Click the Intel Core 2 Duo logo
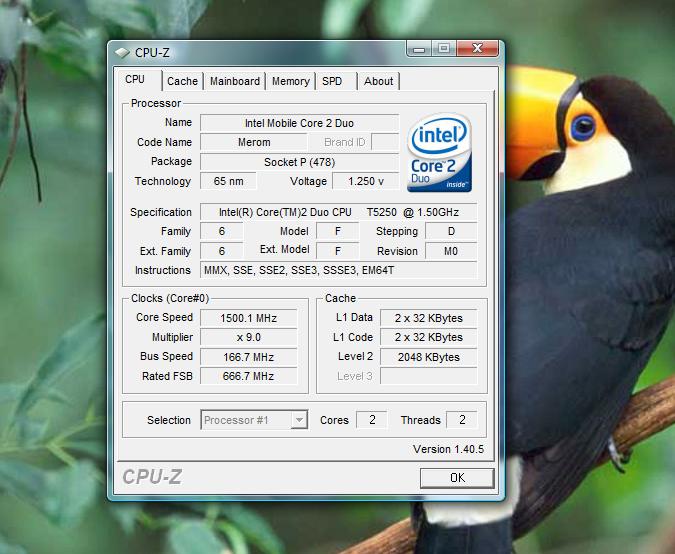The width and height of the screenshot is (675, 554). 440,152
